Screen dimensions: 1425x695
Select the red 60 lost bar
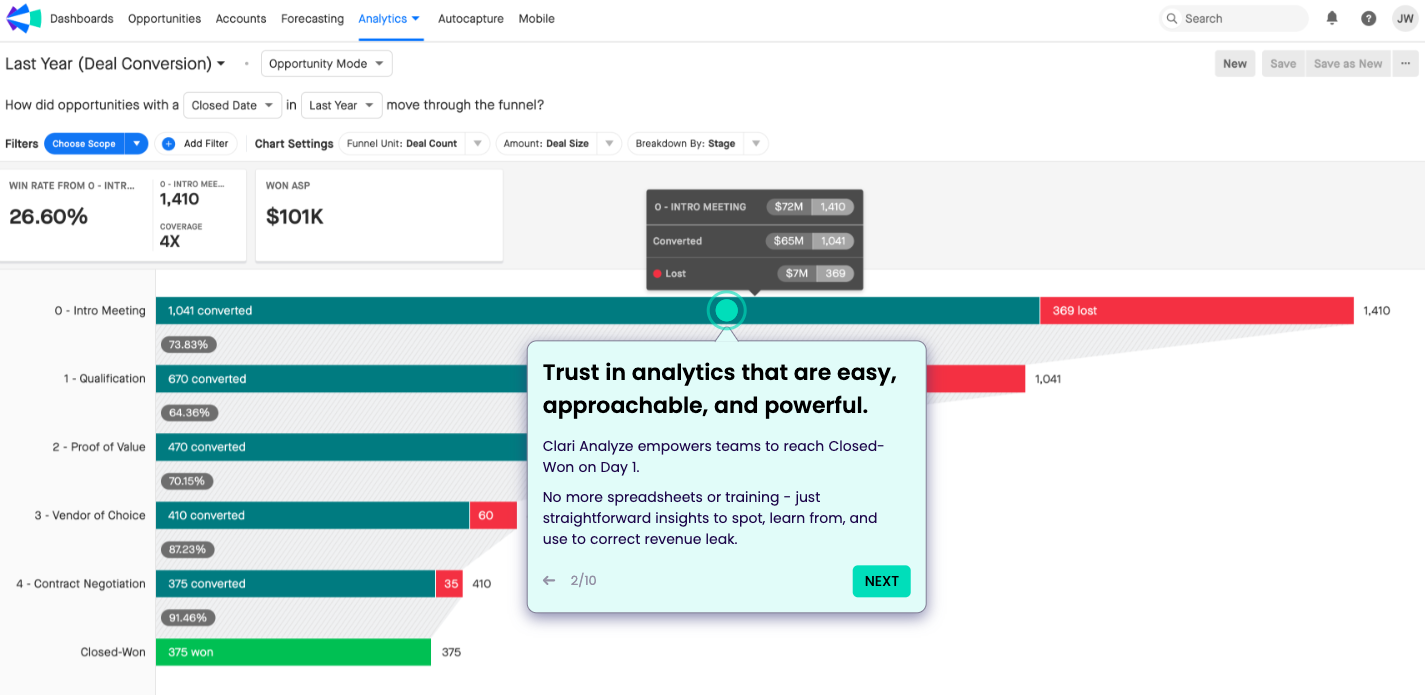coord(493,516)
